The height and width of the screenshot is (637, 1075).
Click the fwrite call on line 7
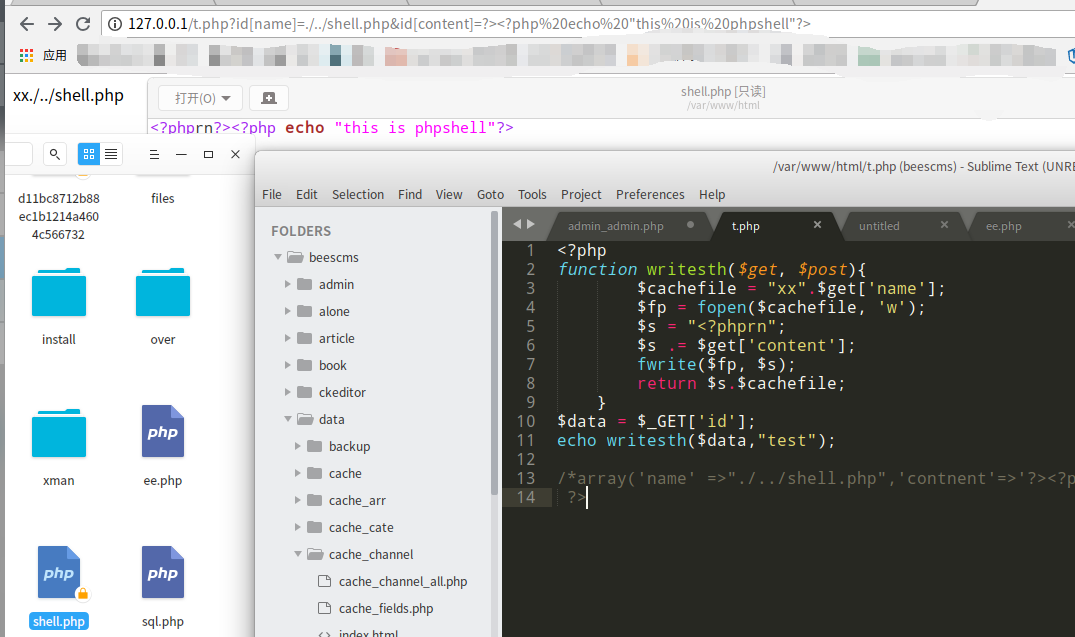(x=666, y=364)
